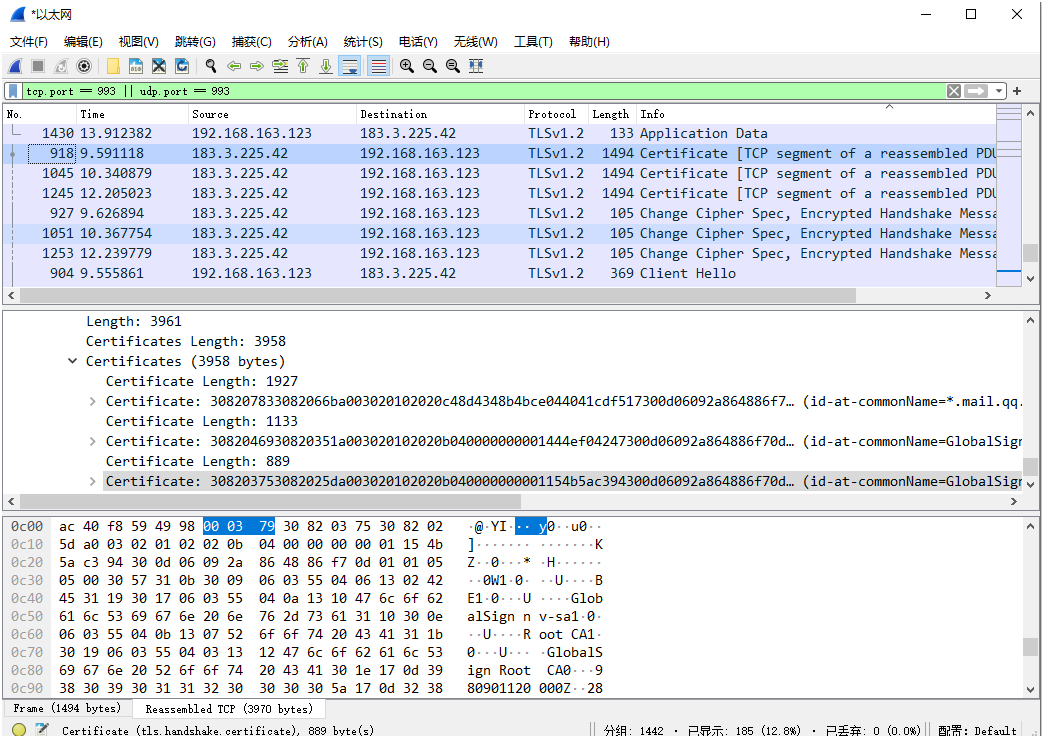1044x738 pixels.
Task: Sort by Info column header
Action: click(816, 115)
